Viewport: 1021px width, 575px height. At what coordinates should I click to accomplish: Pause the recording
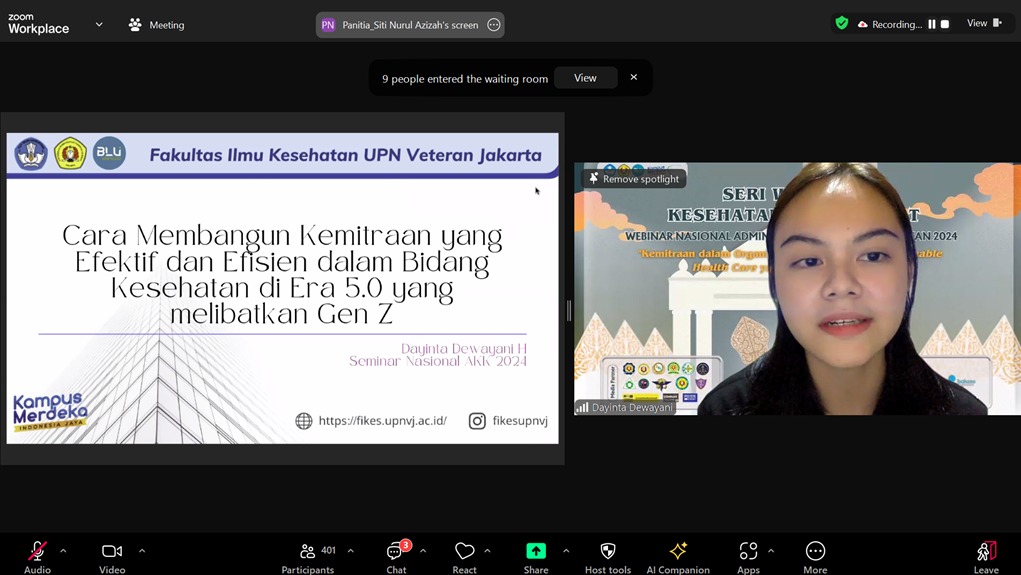tap(932, 24)
